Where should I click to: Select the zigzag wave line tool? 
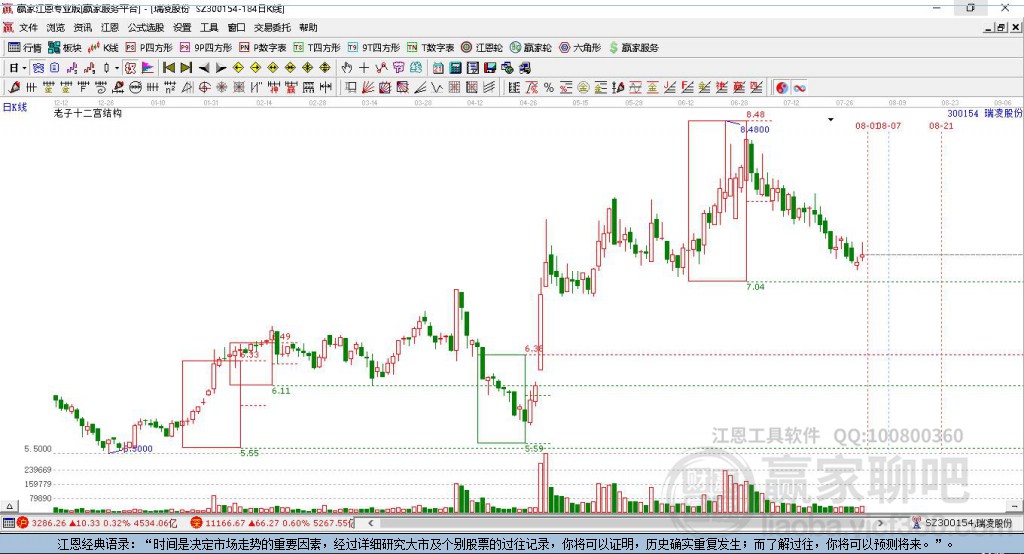[x=437, y=87]
